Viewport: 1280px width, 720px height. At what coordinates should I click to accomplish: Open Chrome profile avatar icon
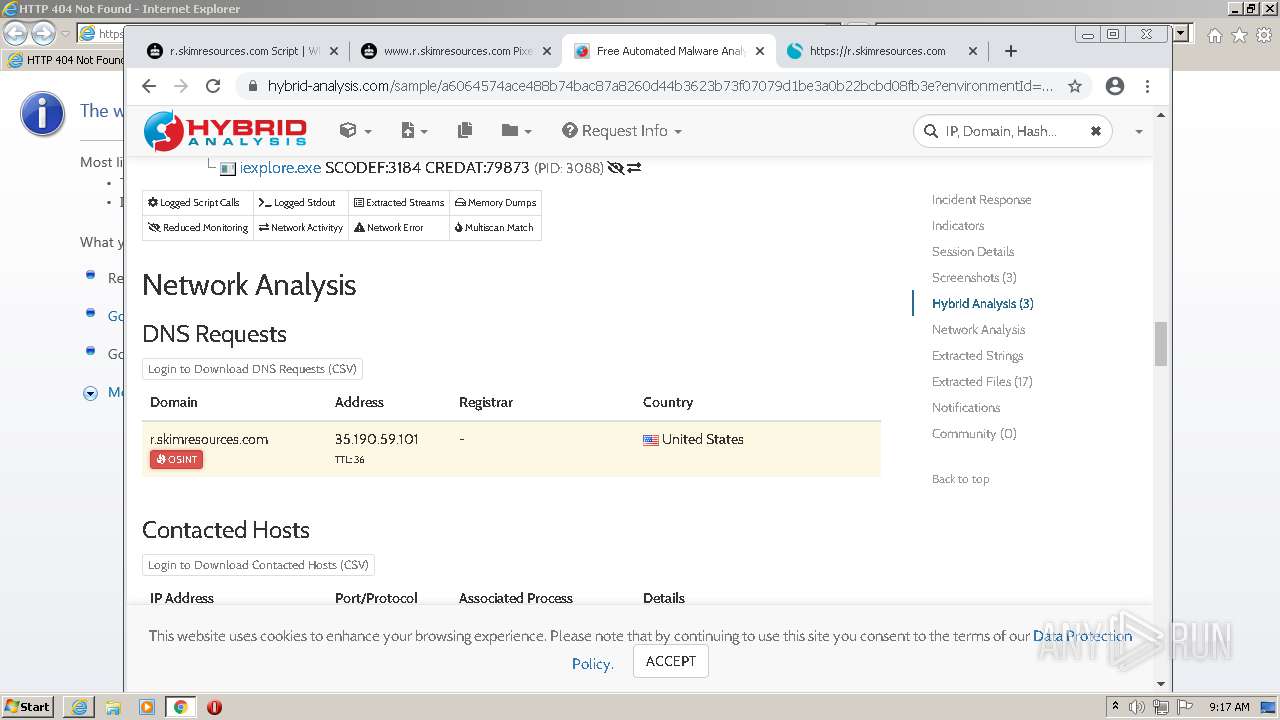pyautogui.click(x=1115, y=86)
